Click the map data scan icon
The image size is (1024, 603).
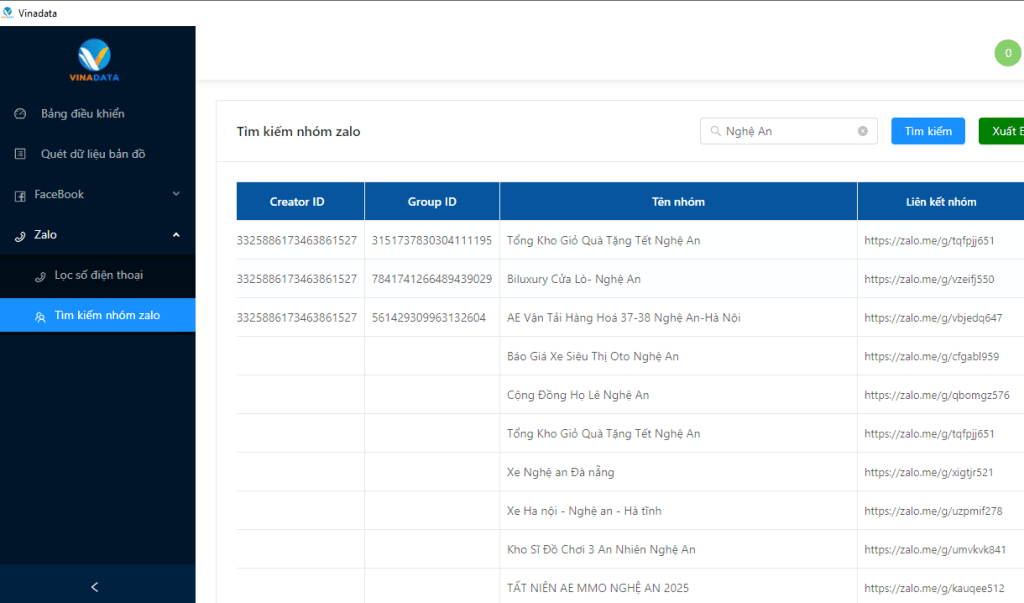pyautogui.click(x=20, y=154)
